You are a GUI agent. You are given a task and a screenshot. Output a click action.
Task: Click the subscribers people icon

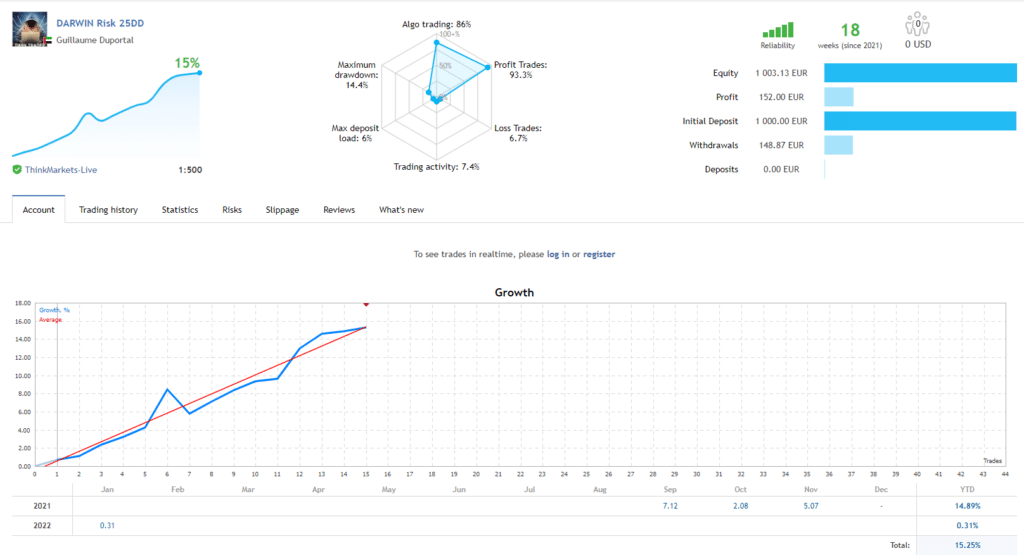(x=917, y=23)
